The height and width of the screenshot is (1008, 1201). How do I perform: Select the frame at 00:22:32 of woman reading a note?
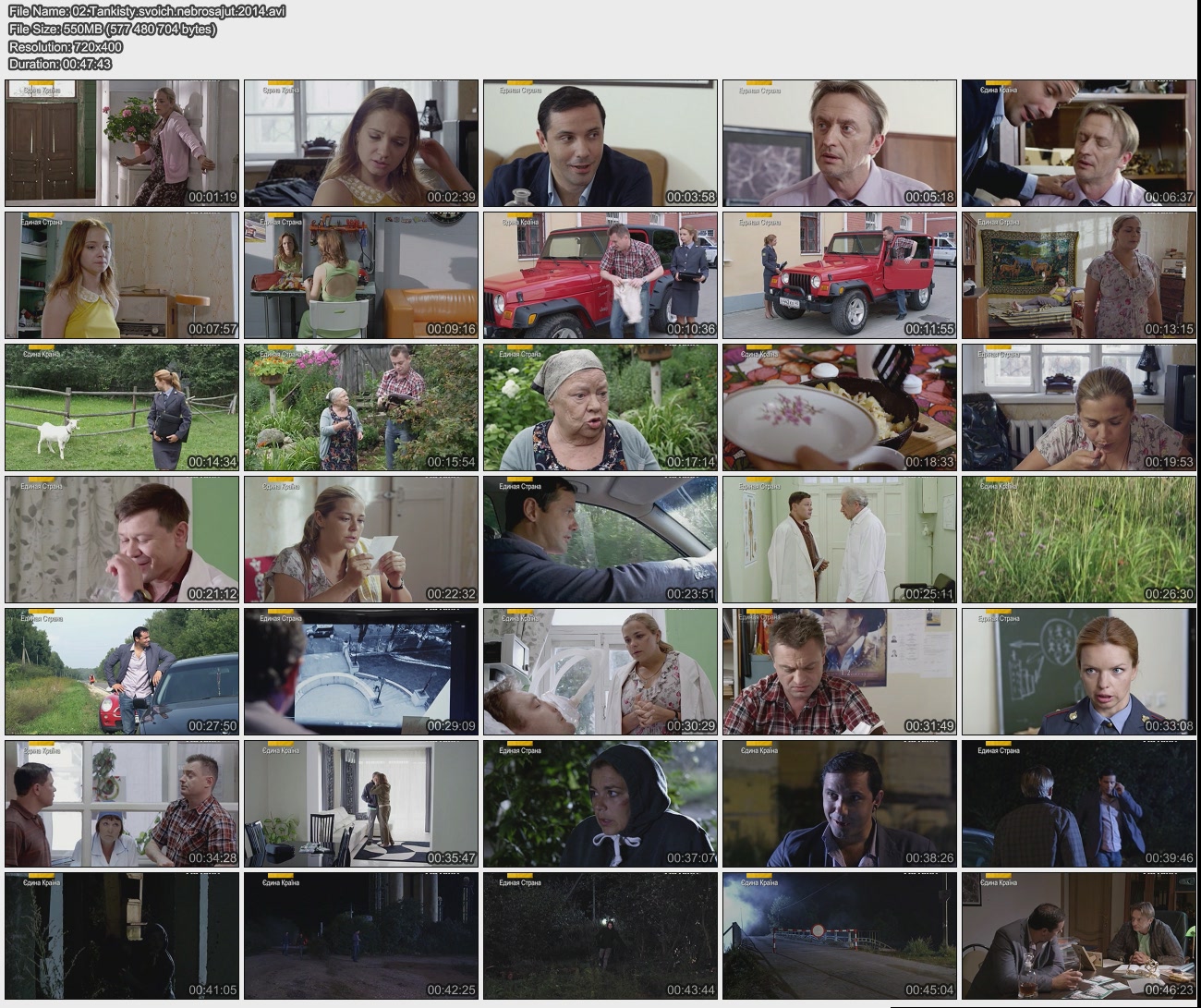tap(361, 540)
